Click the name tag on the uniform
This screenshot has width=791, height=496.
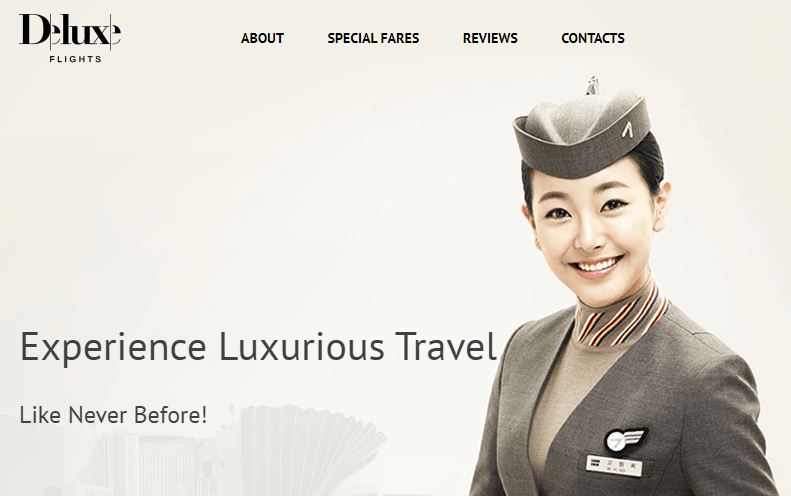click(x=614, y=465)
